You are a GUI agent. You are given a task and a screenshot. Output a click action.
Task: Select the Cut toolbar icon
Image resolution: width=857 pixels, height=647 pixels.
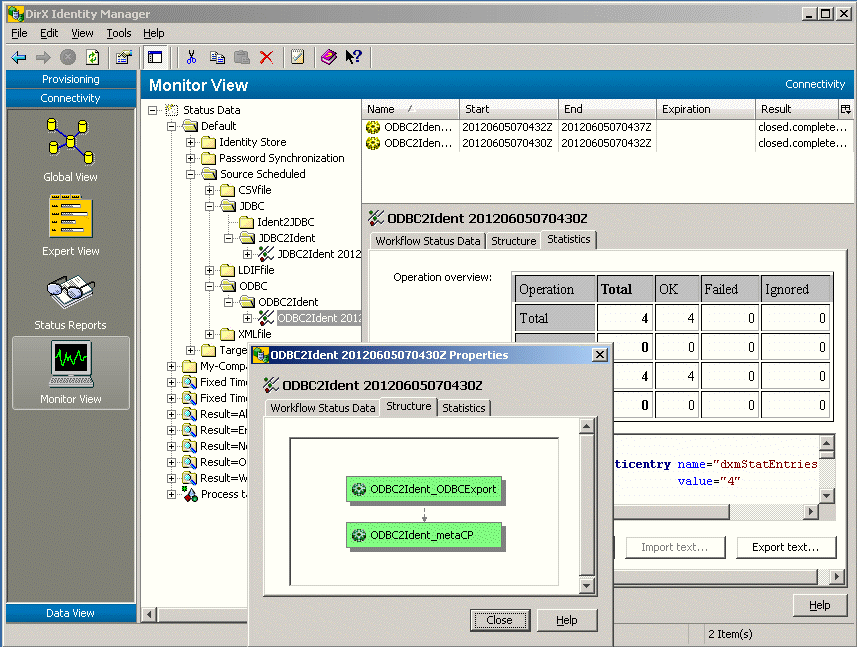click(x=190, y=57)
